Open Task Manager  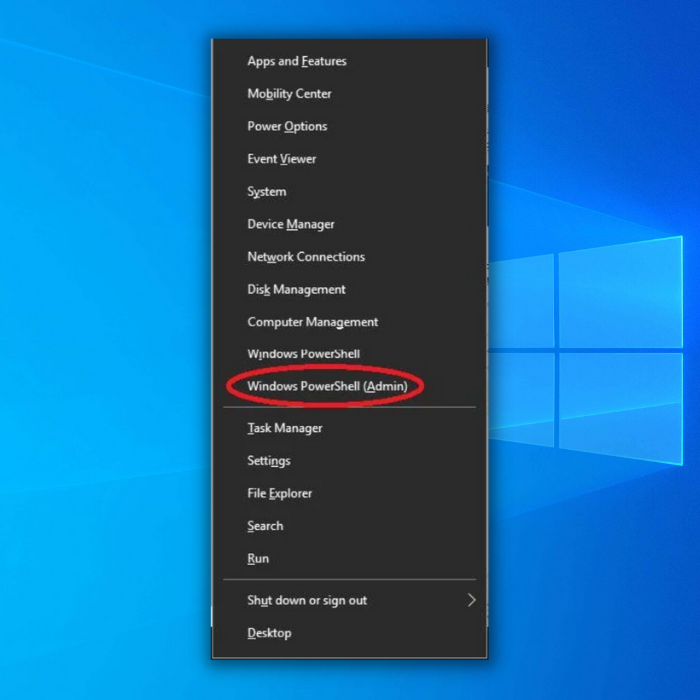(285, 428)
